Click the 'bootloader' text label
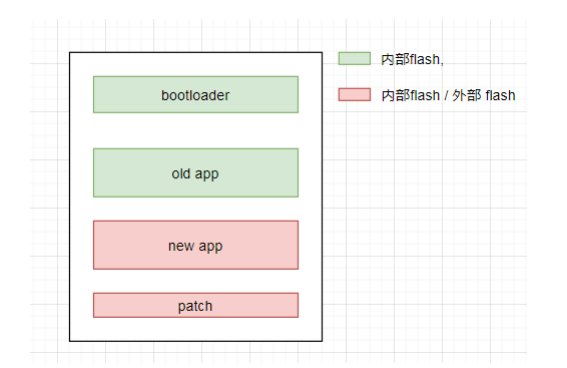This screenshot has height=368, width=567. click(x=195, y=95)
